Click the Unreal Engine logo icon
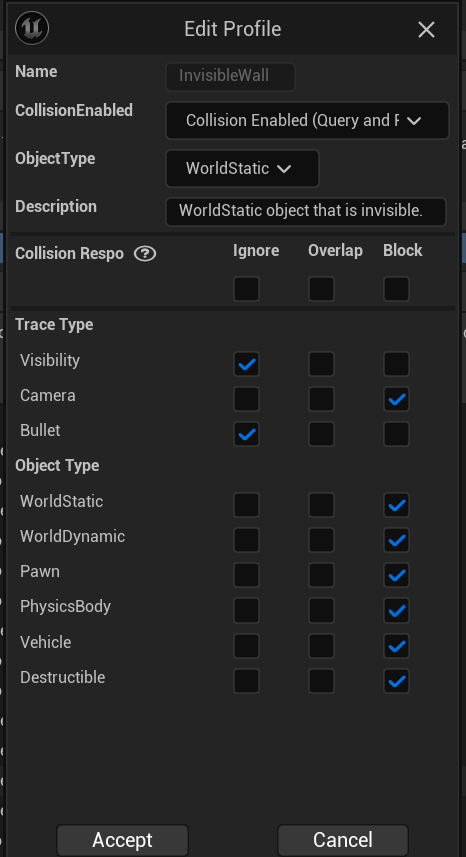Image resolution: width=466 pixels, height=857 pixels. coord(32,28)
